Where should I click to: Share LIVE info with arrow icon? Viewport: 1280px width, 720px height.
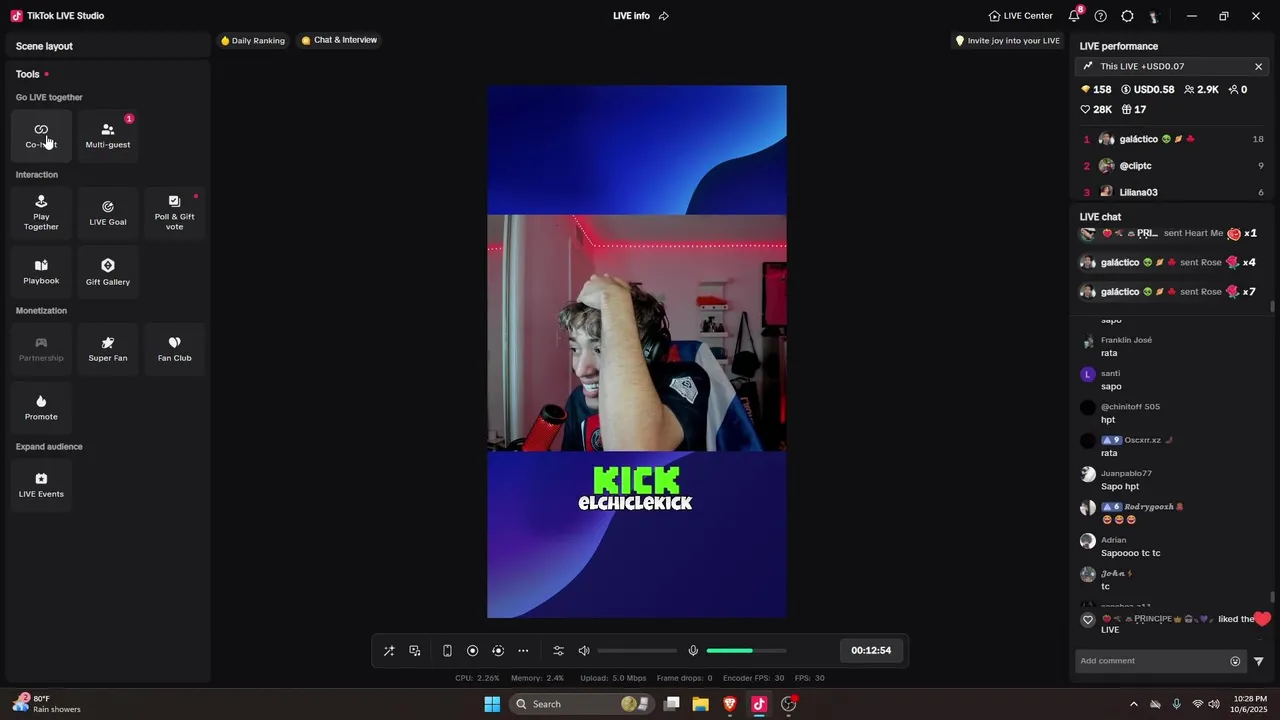coord(664,16)
